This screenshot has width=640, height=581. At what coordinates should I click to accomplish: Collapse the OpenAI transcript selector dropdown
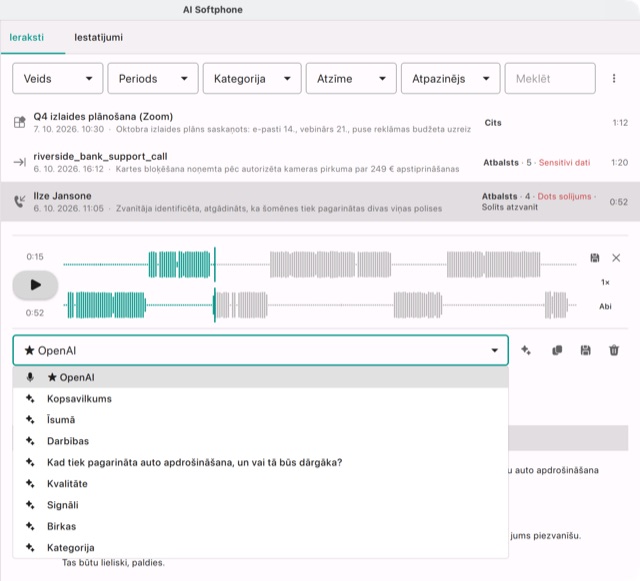(260, 350)
